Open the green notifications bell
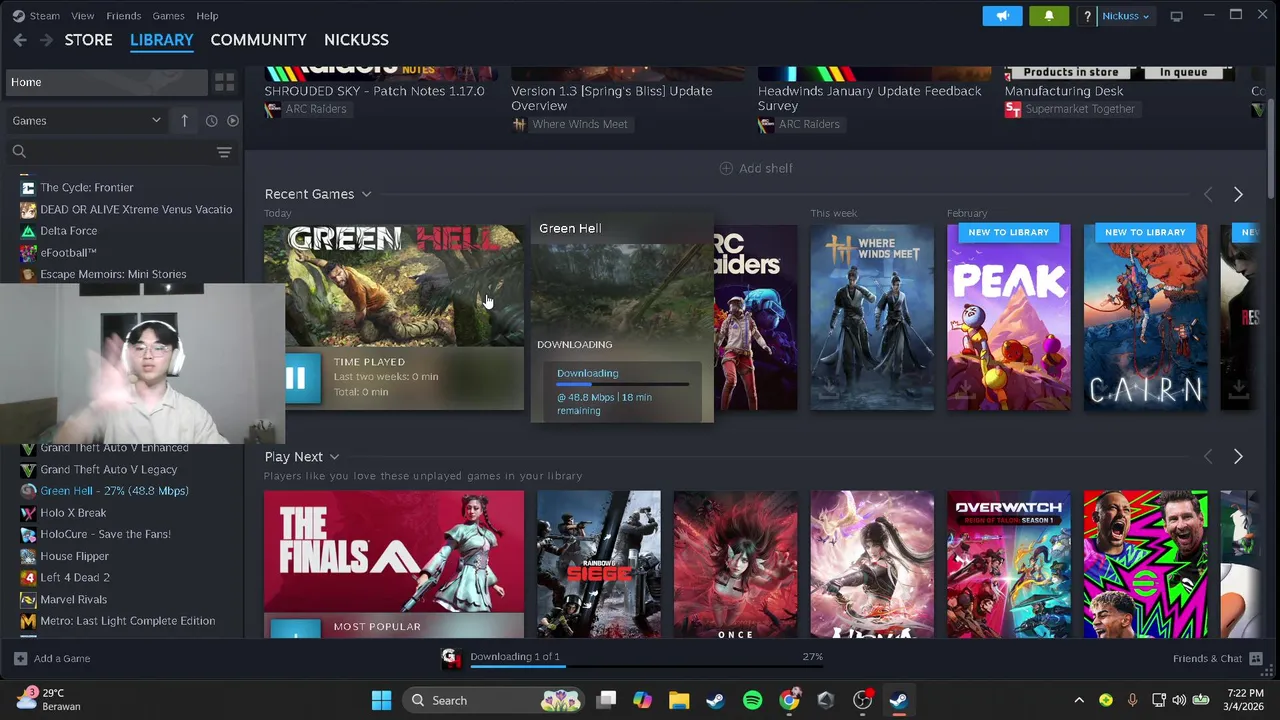This screenshot has height=720, width=1280. coord(1049,16)
